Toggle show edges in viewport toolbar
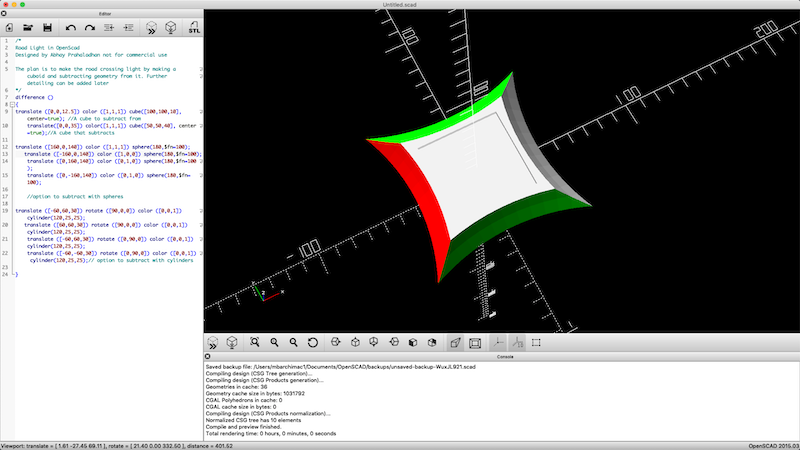The image size is (800, 450). 537,342
